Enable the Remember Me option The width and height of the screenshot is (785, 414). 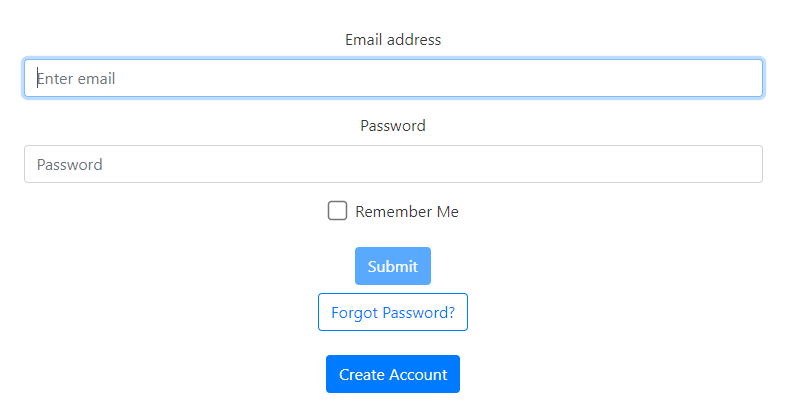(338, 211)
